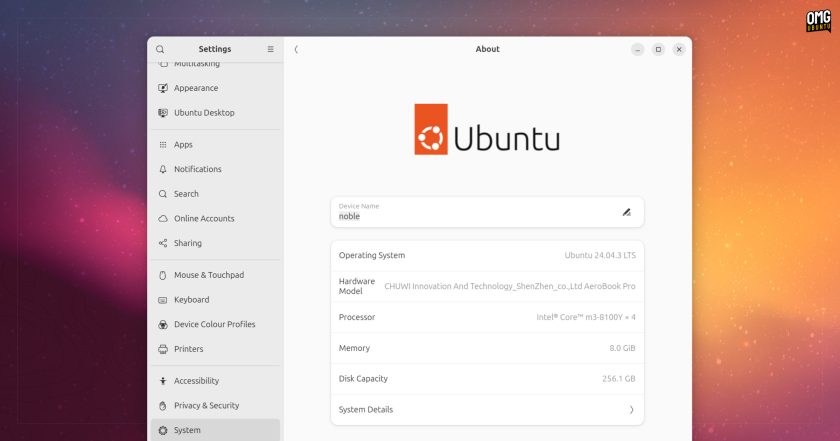Click the Disk Capacity label
Image resolution: width=840 pixels, height=441 pixels.
(x=363, y=379)
